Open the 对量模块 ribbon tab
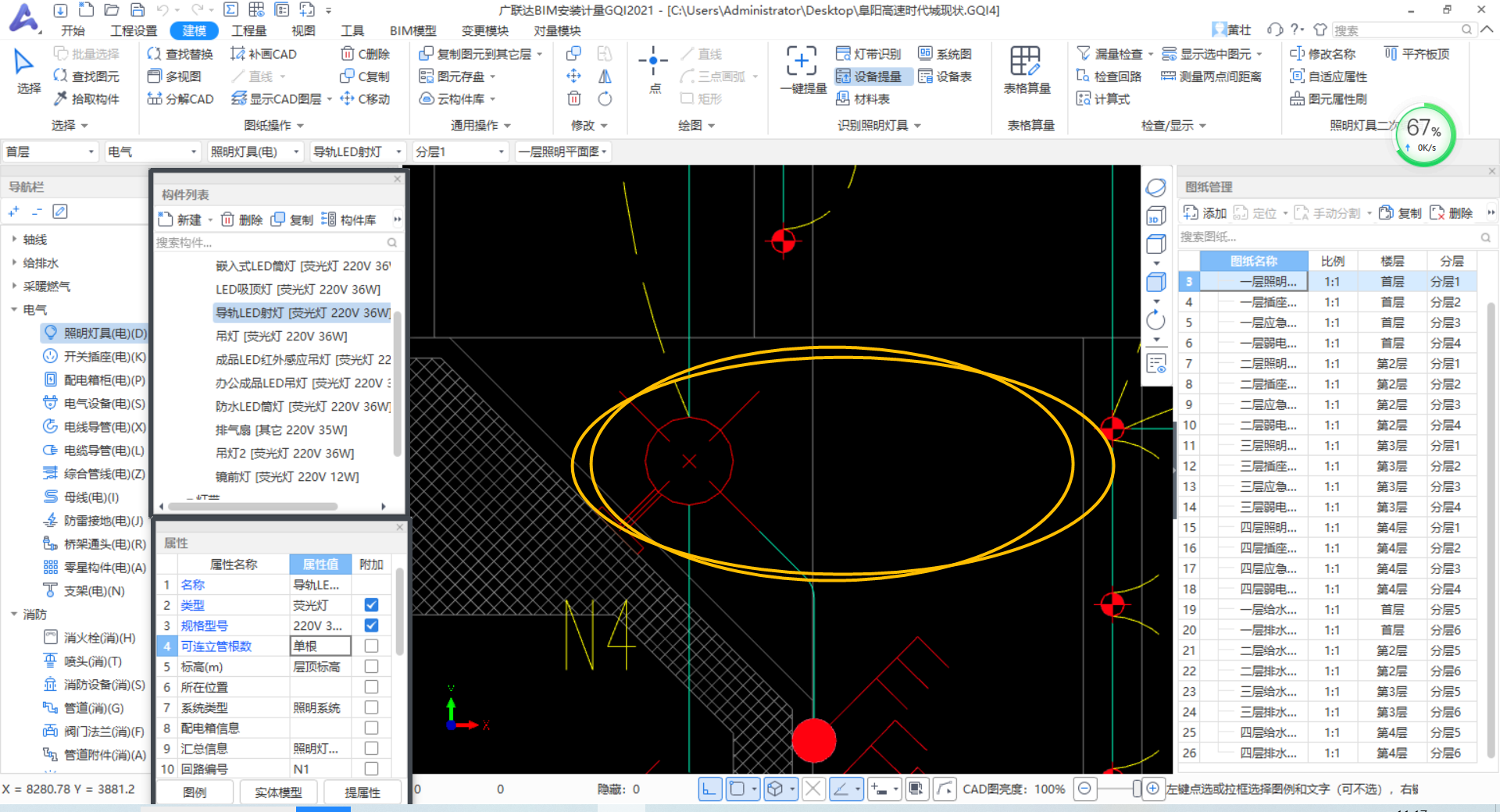The image size is (1500, 812). coord(557,30)
